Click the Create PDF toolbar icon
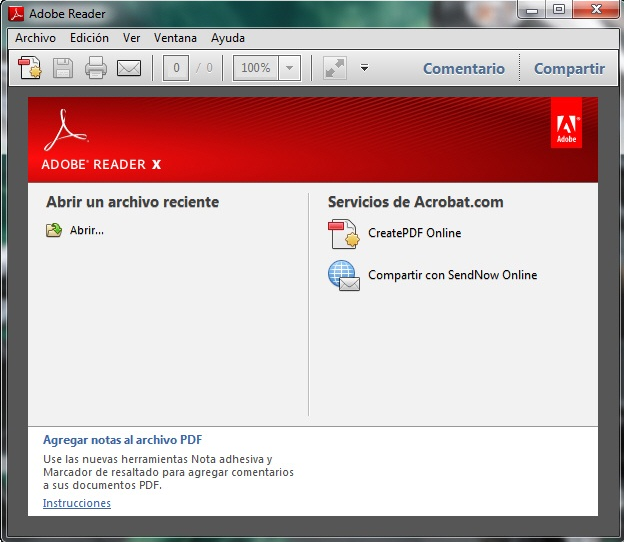Viewport: 624px width, 542px height. click(x=30, y=68)
